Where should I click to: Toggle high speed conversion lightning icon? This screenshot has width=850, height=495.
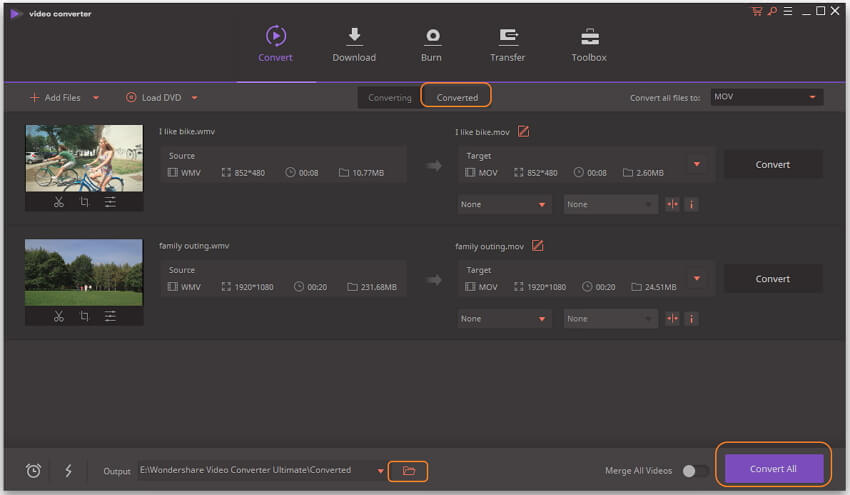pos(68,471)
